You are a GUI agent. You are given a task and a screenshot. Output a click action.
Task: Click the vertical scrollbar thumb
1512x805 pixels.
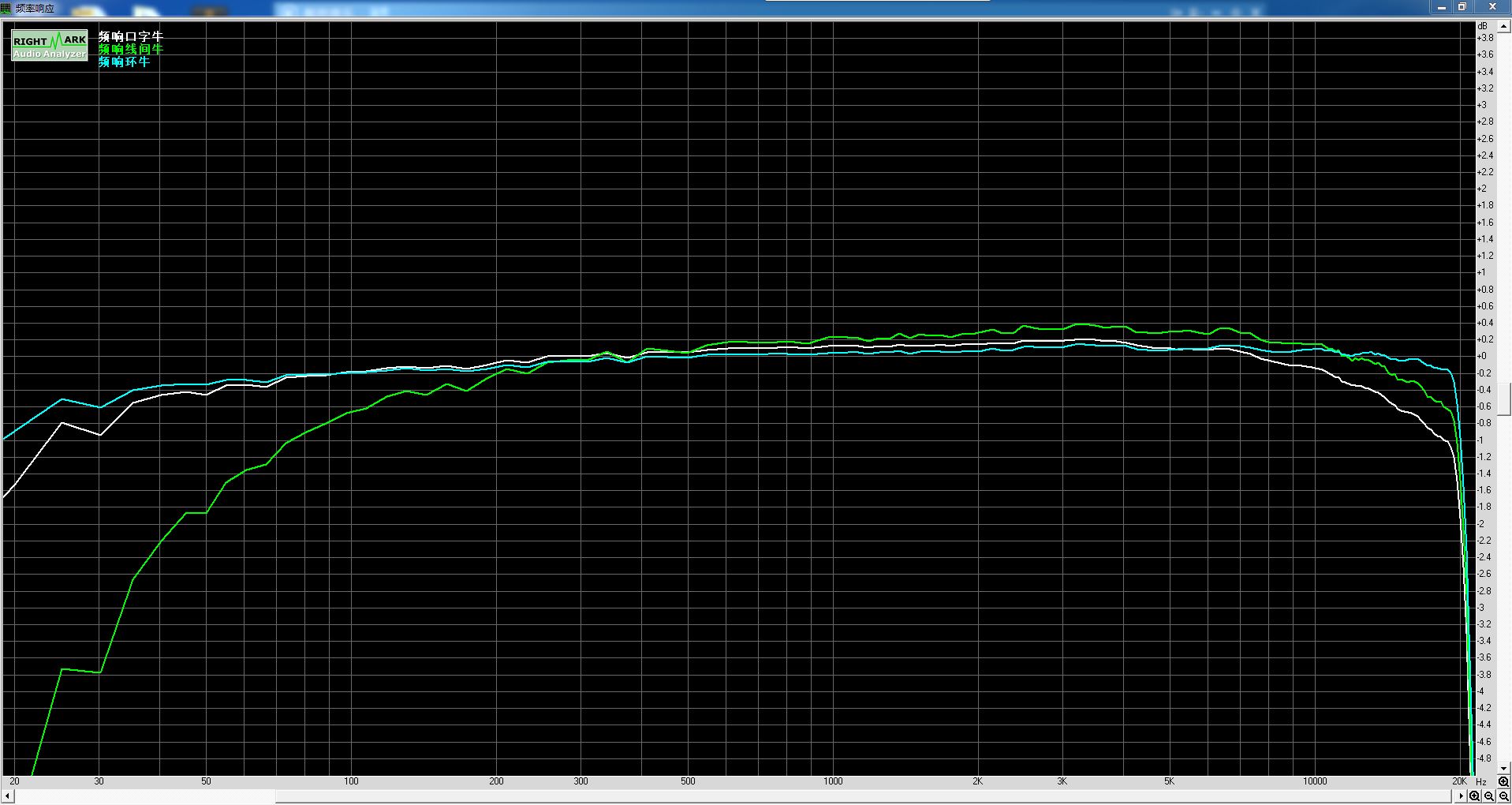click(1504, 399)
